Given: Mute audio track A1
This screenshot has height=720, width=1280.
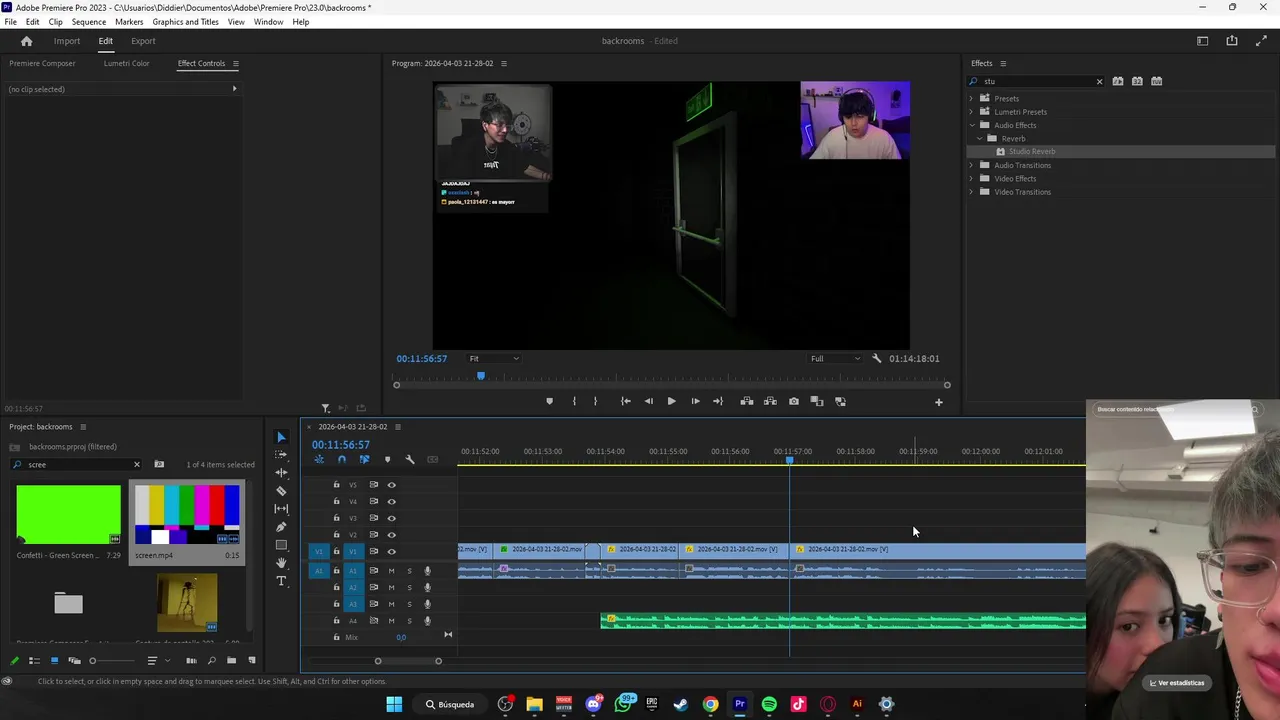Looking at the screenshot, I should click(x=391, y=571).
